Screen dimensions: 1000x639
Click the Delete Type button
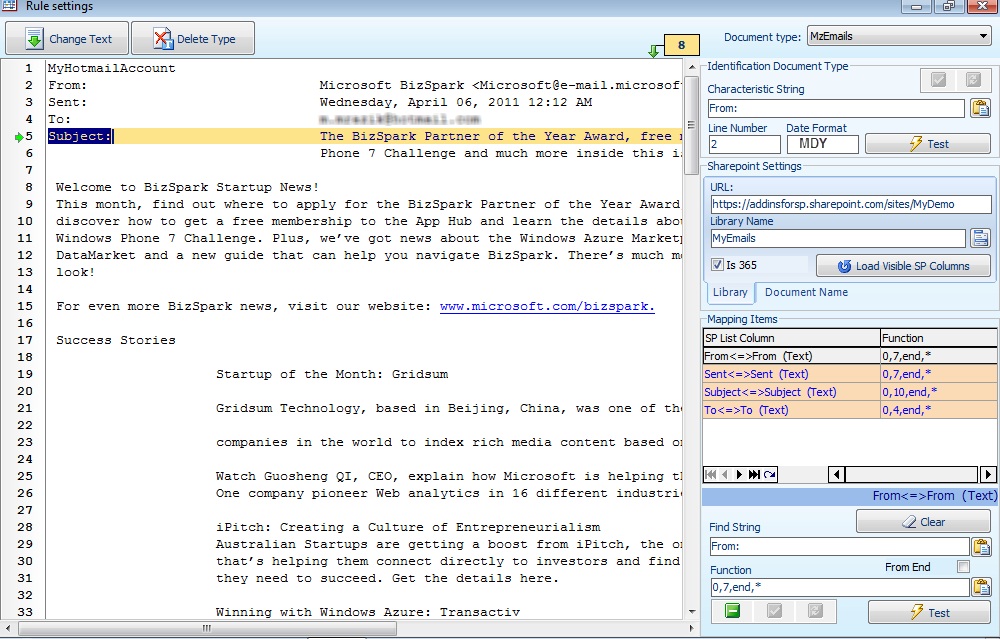(193, 38)
